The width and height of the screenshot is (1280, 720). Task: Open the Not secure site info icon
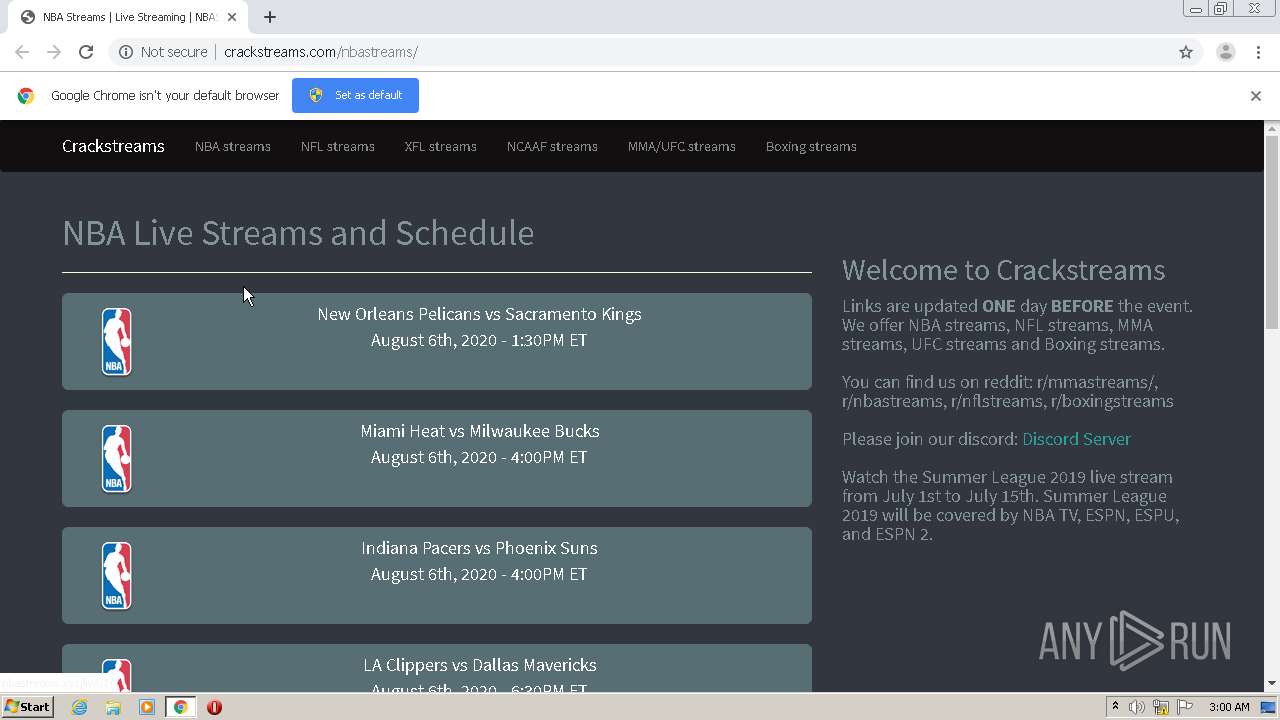(126, 52)
